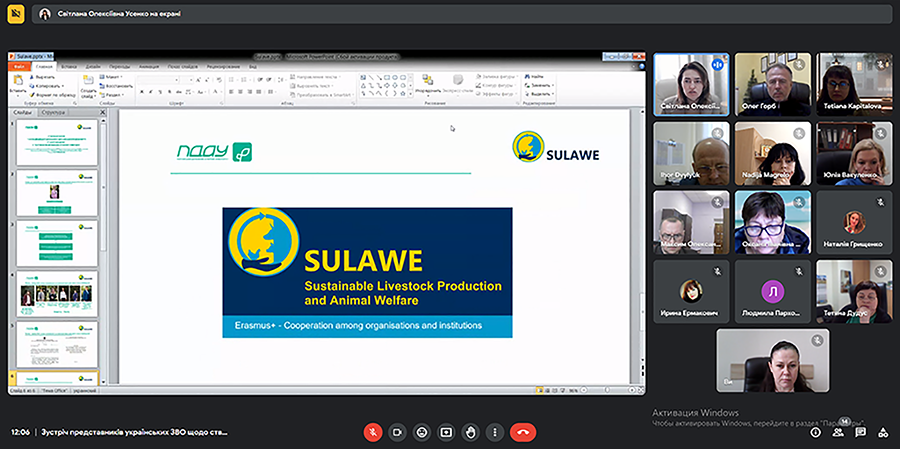Switch to the Вставка ribbon tab
The width and height of the screenshot is (900, 449).
[68, 66]
